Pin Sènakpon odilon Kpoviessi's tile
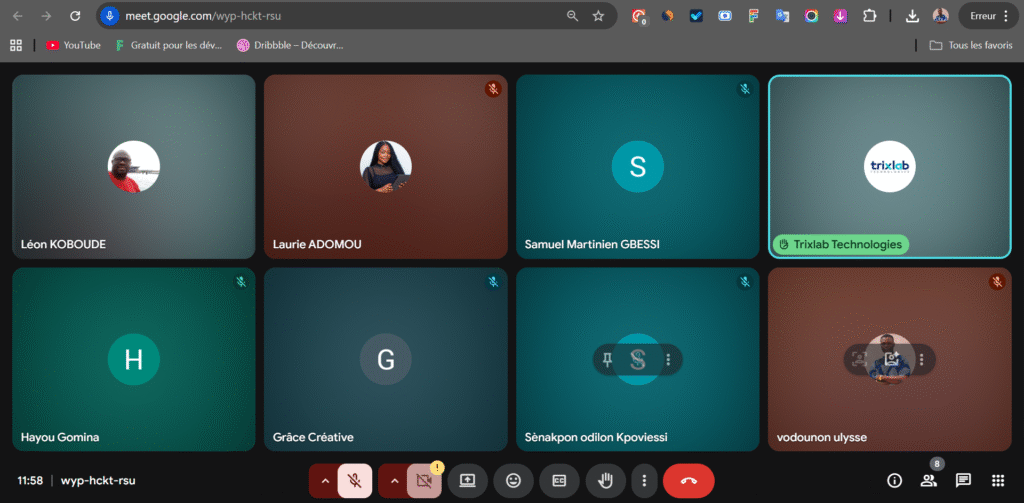 coord(607,359)
